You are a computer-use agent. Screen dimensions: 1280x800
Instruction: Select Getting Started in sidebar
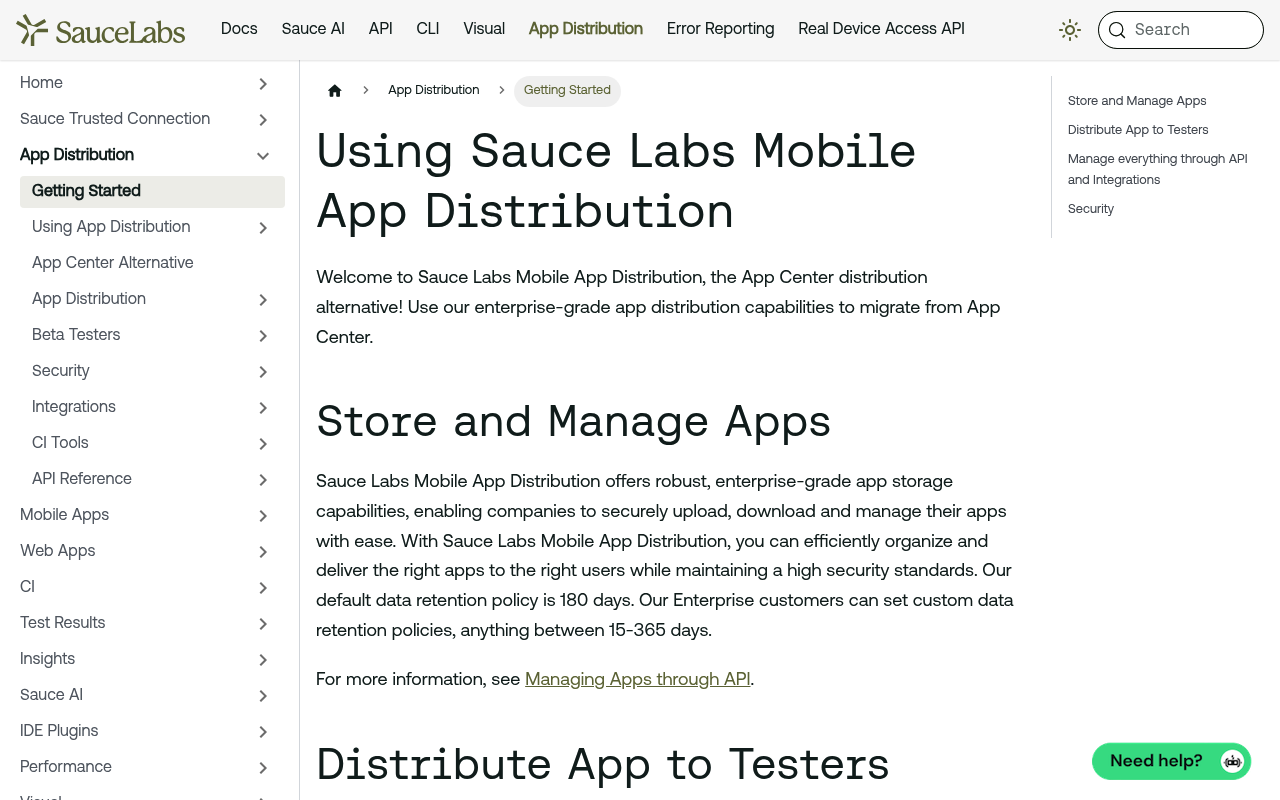[152, 191]
